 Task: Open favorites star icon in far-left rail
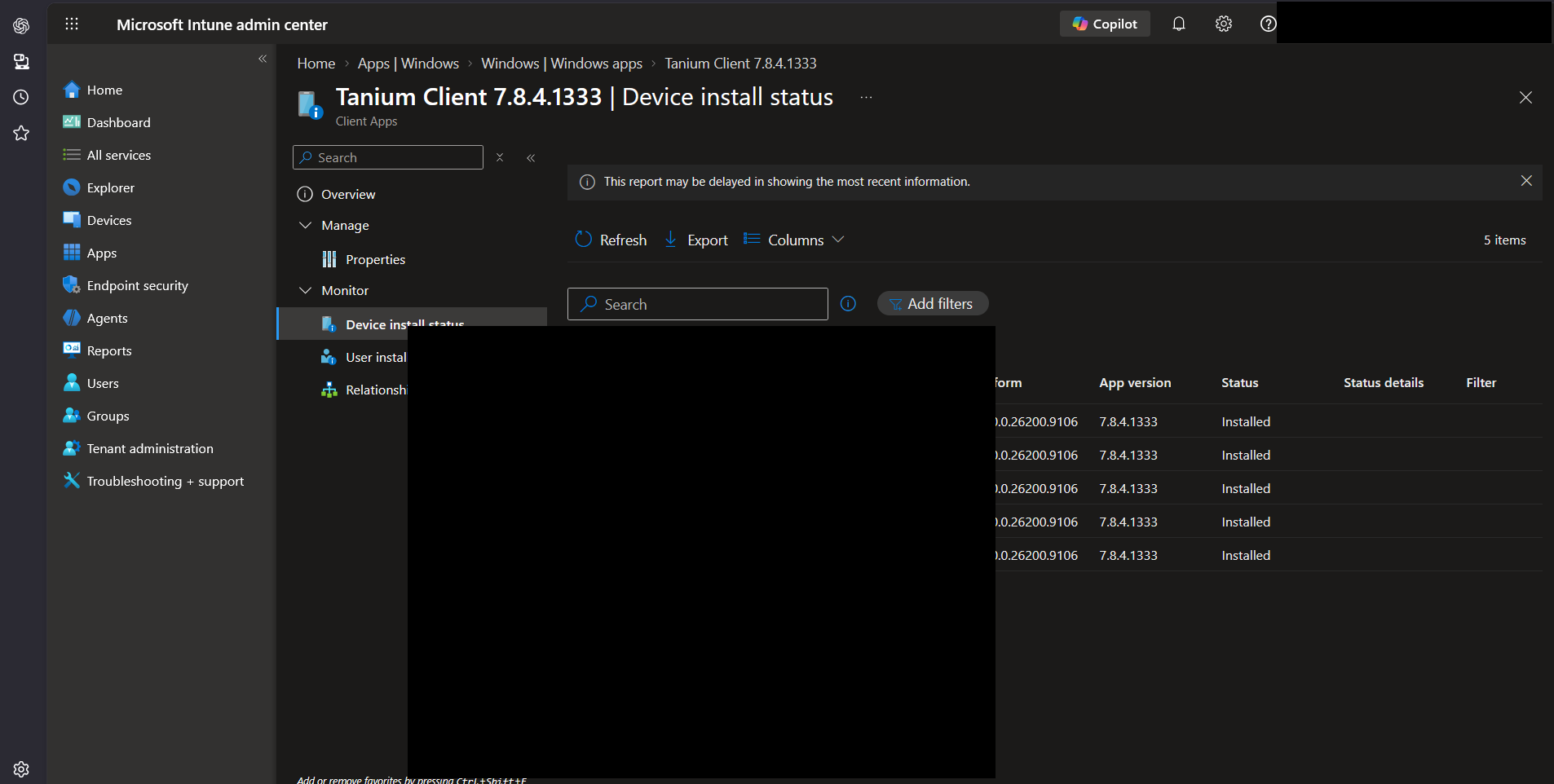(21, 133)
